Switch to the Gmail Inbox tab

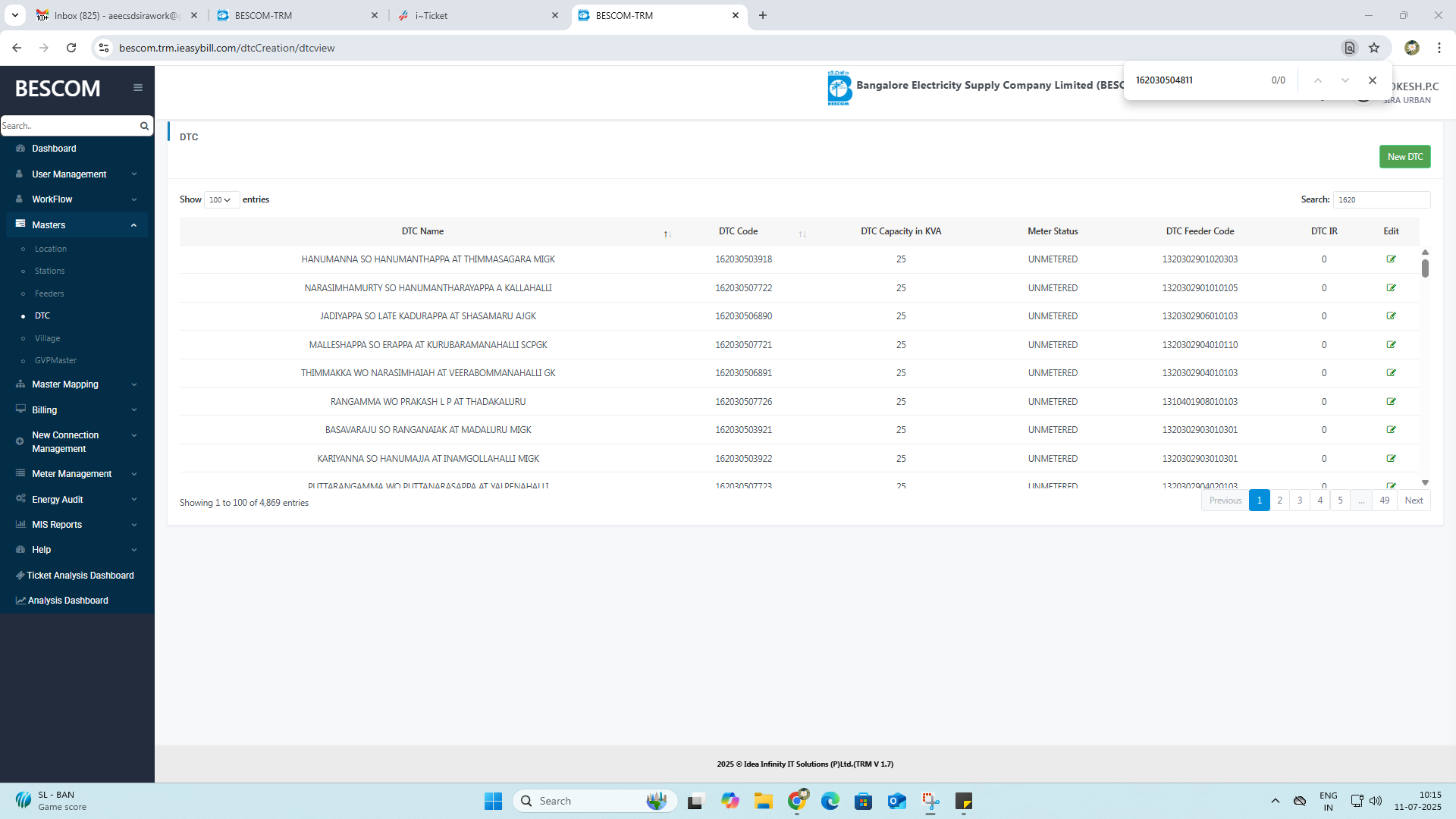click(118, 15)
